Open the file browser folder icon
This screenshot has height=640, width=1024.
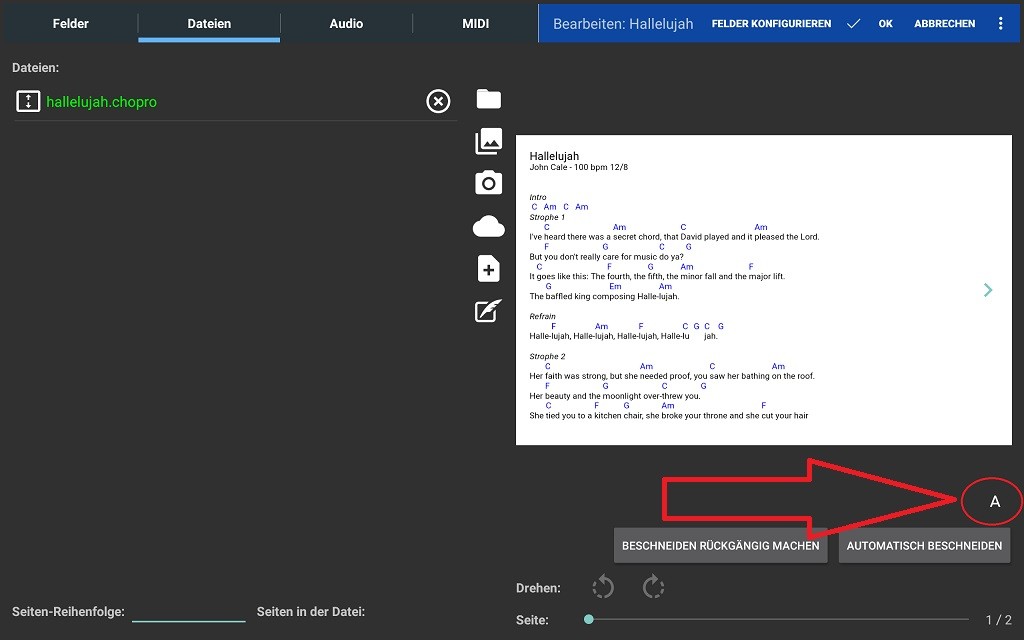(x=488, y=99)
